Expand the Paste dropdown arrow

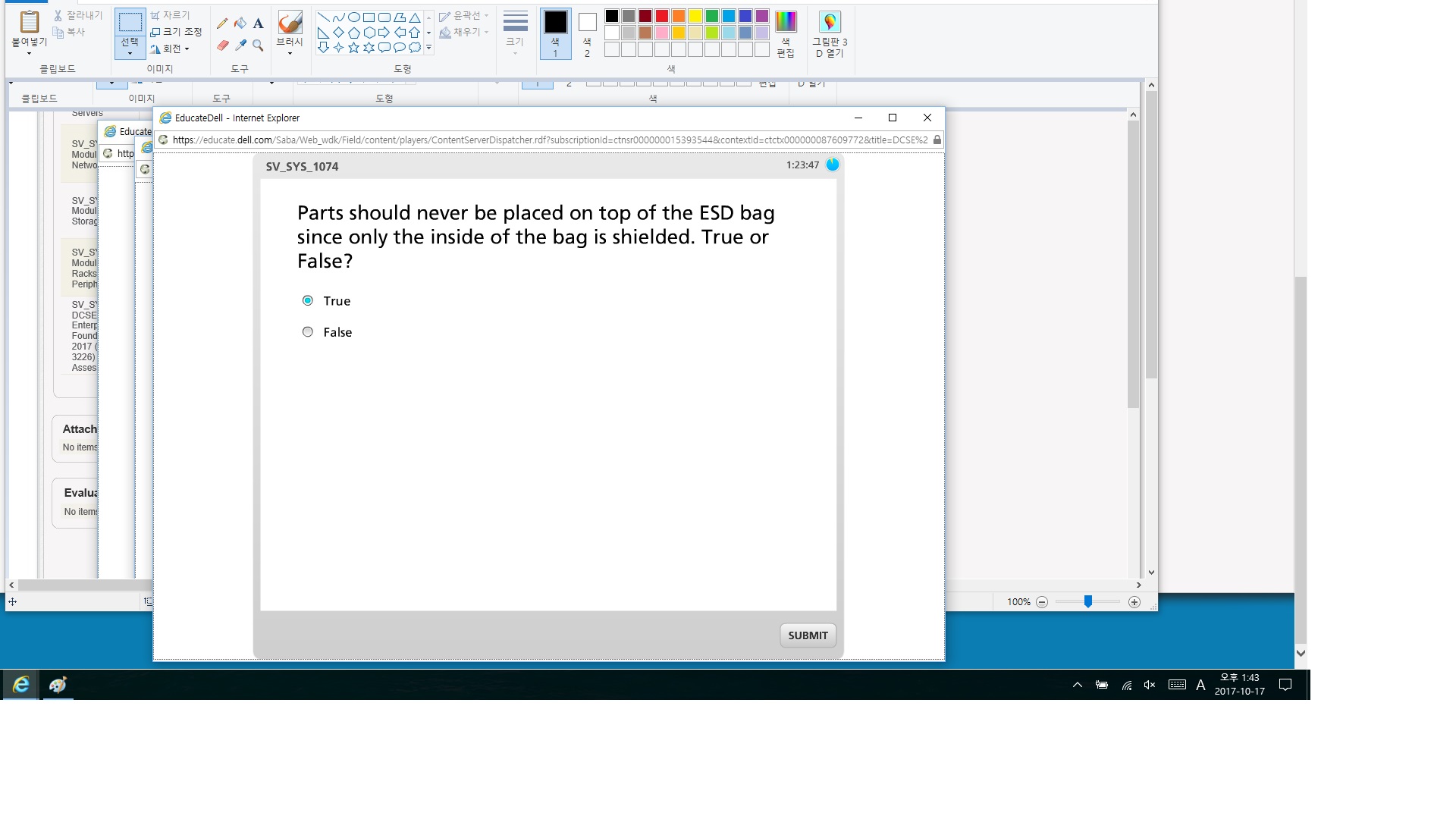tap(29, 53)
